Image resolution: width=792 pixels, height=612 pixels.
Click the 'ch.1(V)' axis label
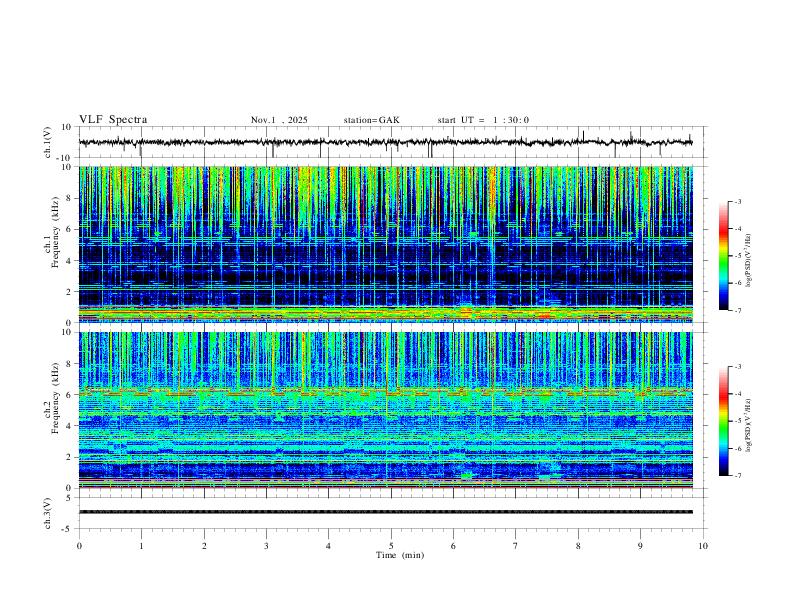pyautogui.click(x=48, y=142)
